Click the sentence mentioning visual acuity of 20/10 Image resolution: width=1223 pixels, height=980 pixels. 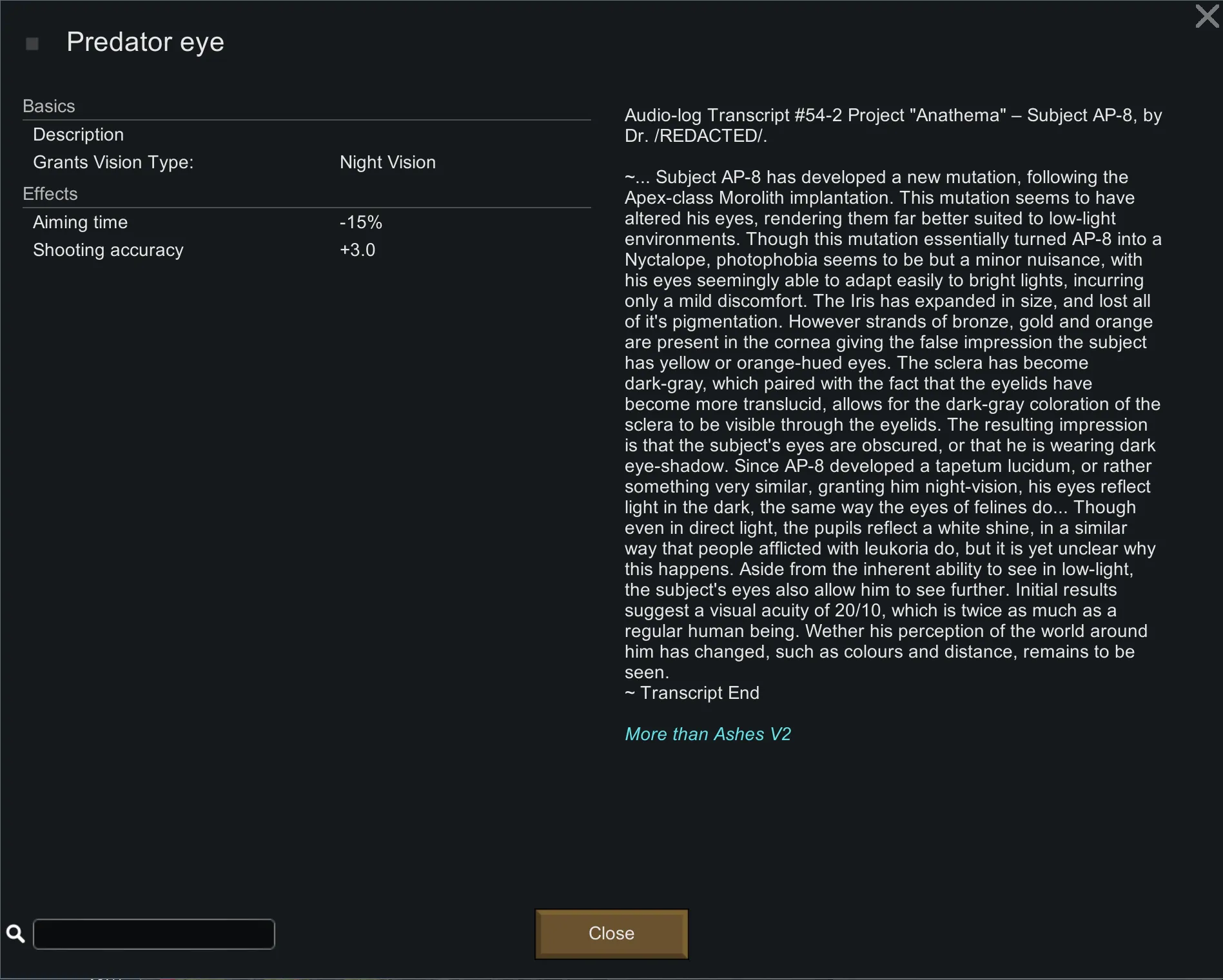(x=870, y=610)
